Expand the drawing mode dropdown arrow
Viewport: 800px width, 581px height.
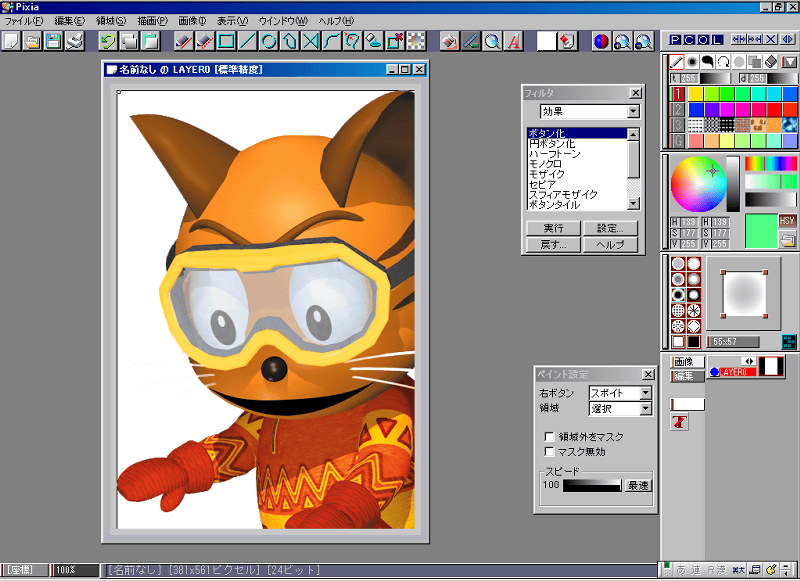point(789,62)
